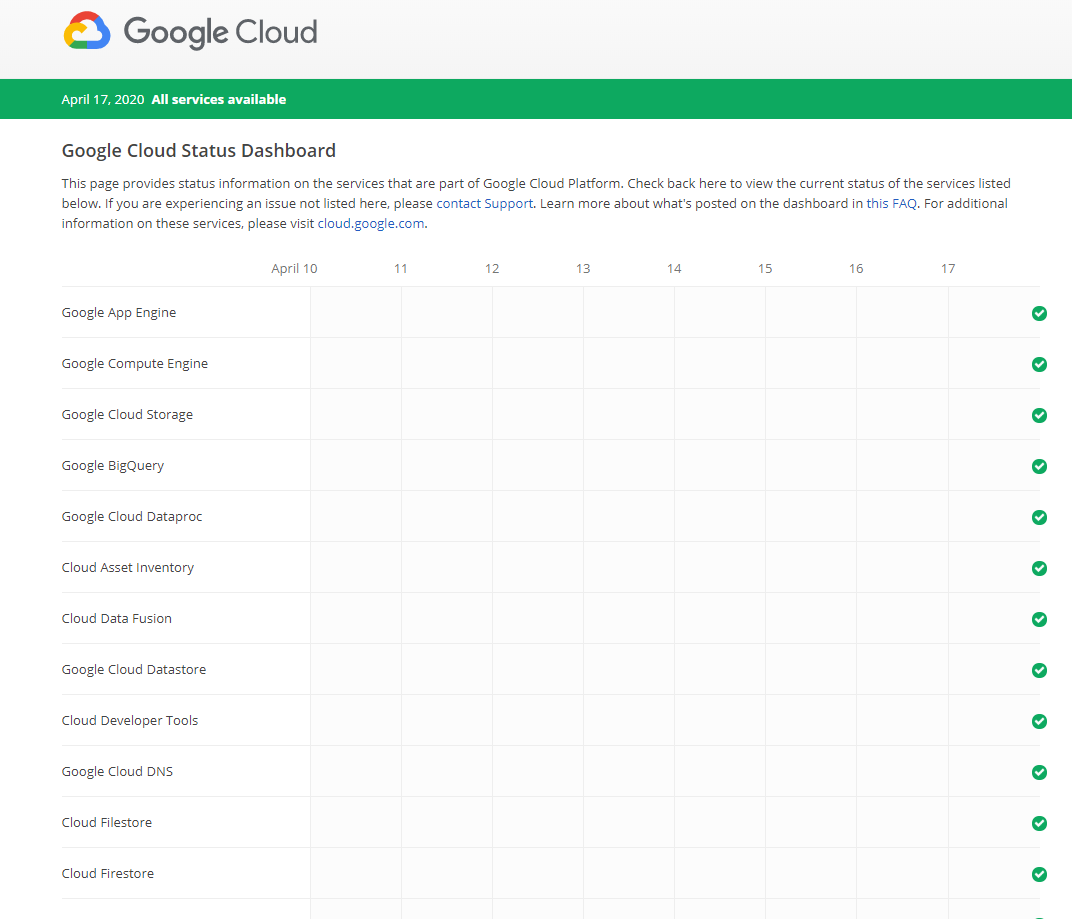Open the this FAQ link
The height and width of the screenshot is (919, 1072).
pos(892,203)
